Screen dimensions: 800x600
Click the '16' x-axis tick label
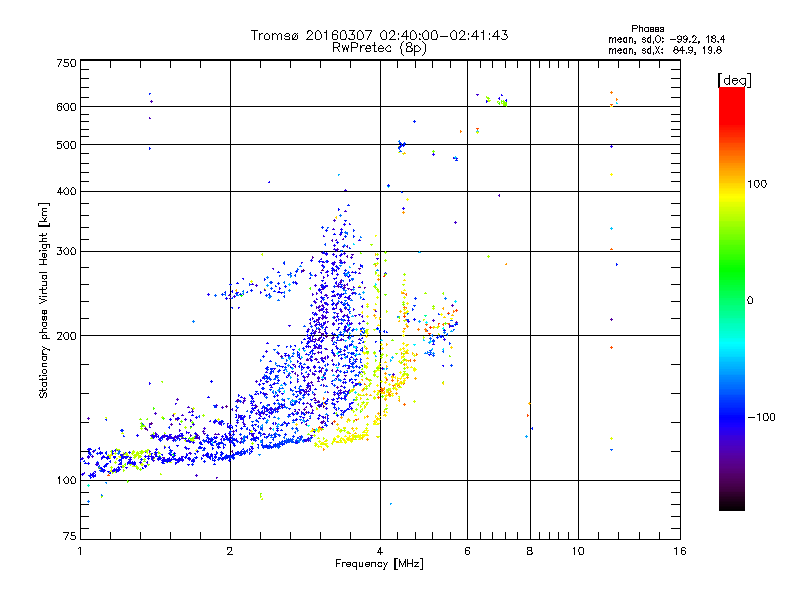click(x=680, y=551)
